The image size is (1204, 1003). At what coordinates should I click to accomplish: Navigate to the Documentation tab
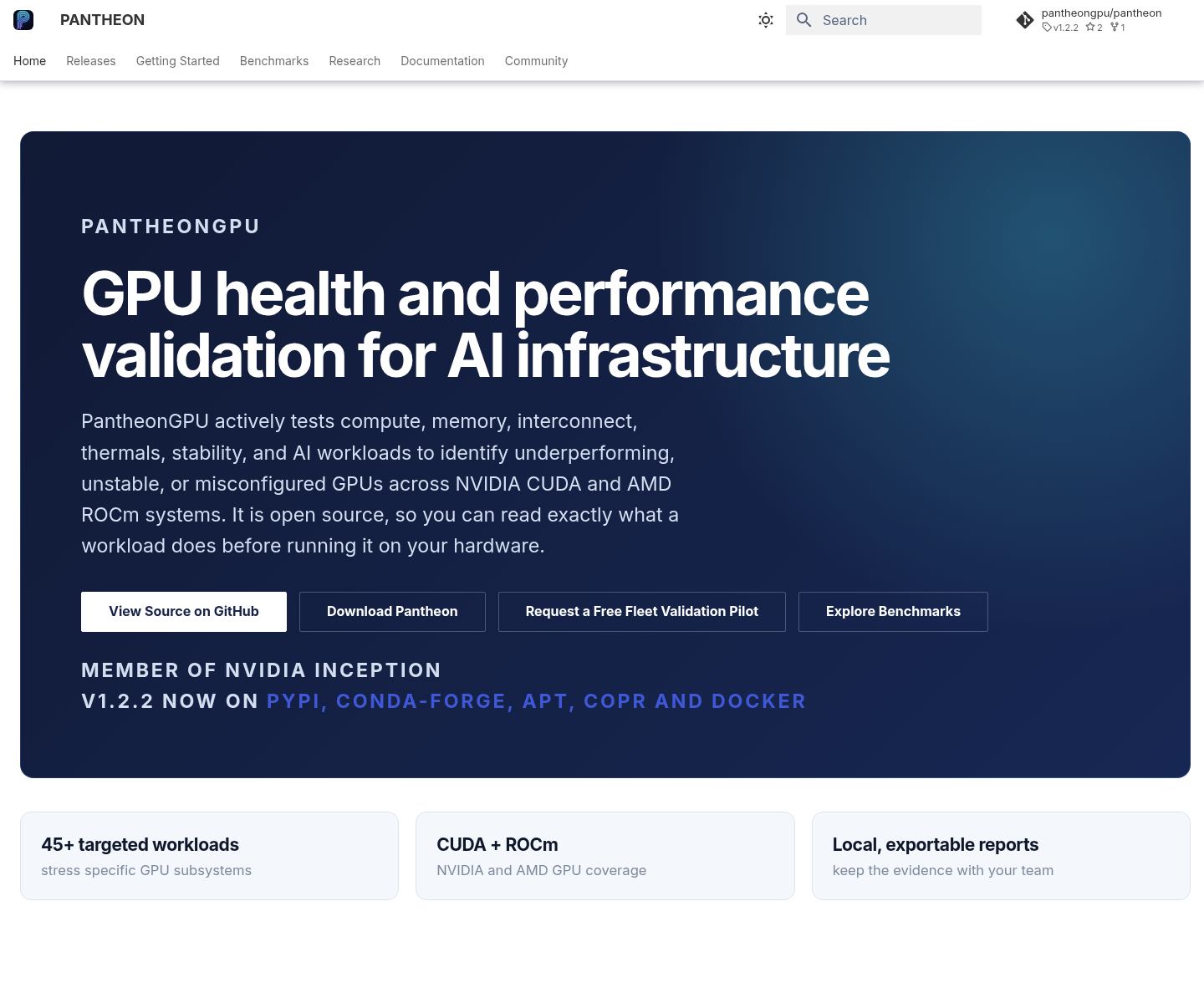[442, 61]
